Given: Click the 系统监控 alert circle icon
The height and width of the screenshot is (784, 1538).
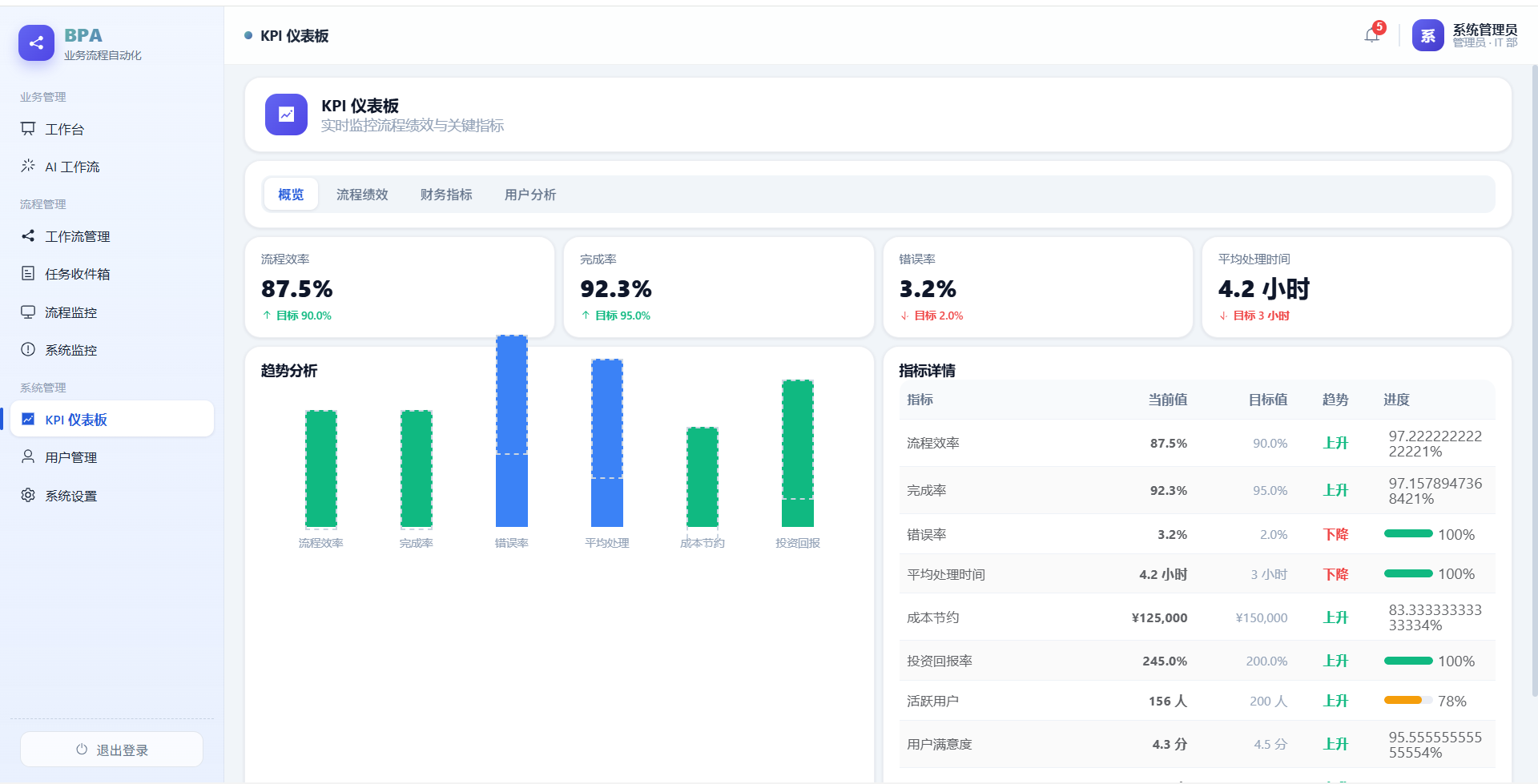Looking at the screenshot, I should [28, 349].
